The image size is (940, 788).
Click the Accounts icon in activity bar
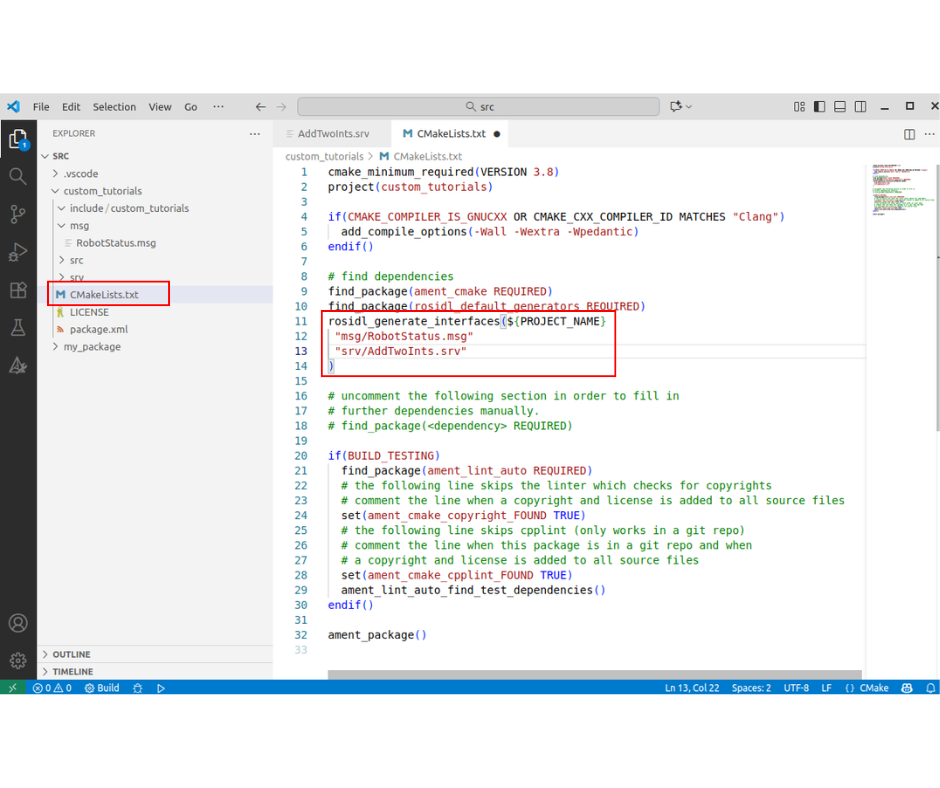click(x=18, y=623)
